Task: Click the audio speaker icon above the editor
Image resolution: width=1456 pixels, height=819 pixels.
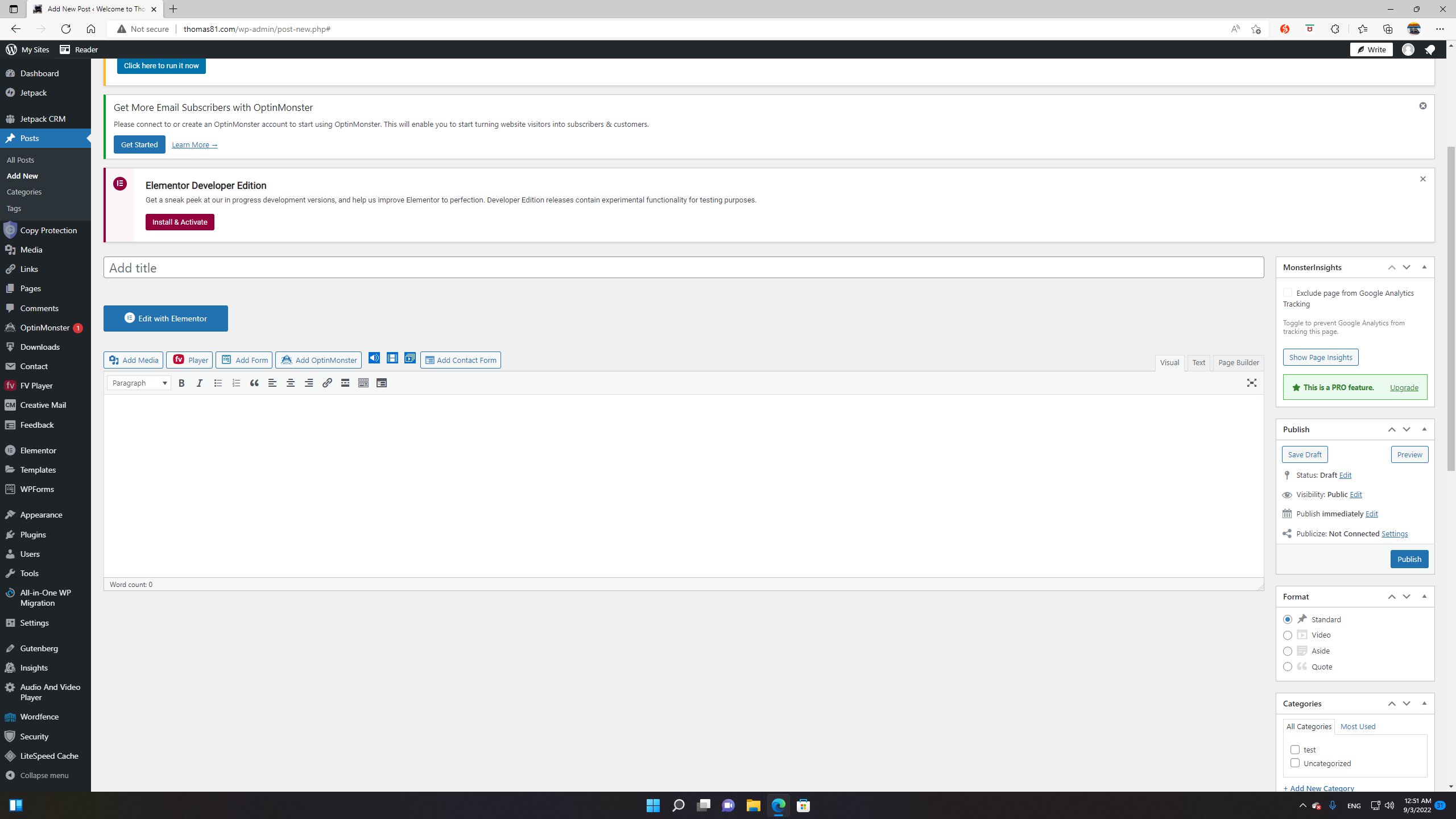Action: coord(374,358)
